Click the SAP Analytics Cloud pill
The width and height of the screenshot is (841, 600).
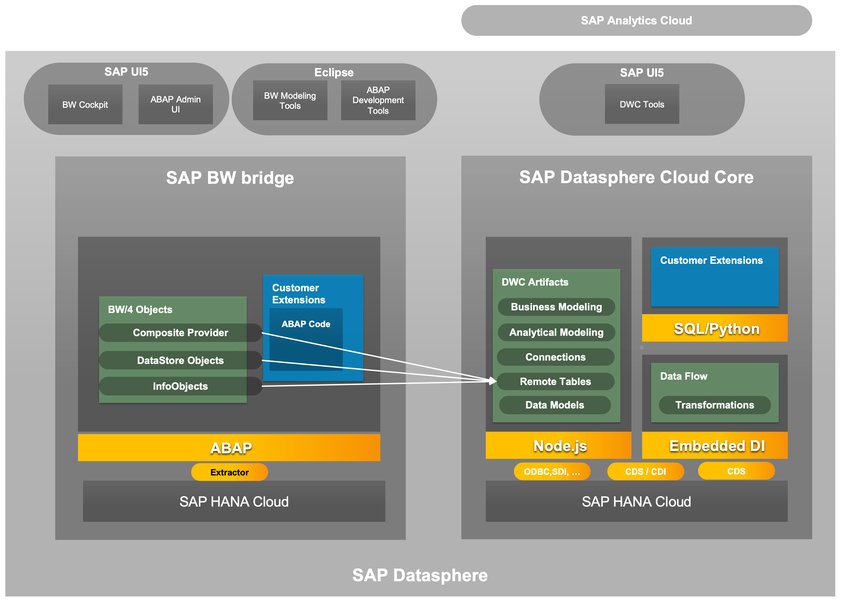click(x=636, y=20)
